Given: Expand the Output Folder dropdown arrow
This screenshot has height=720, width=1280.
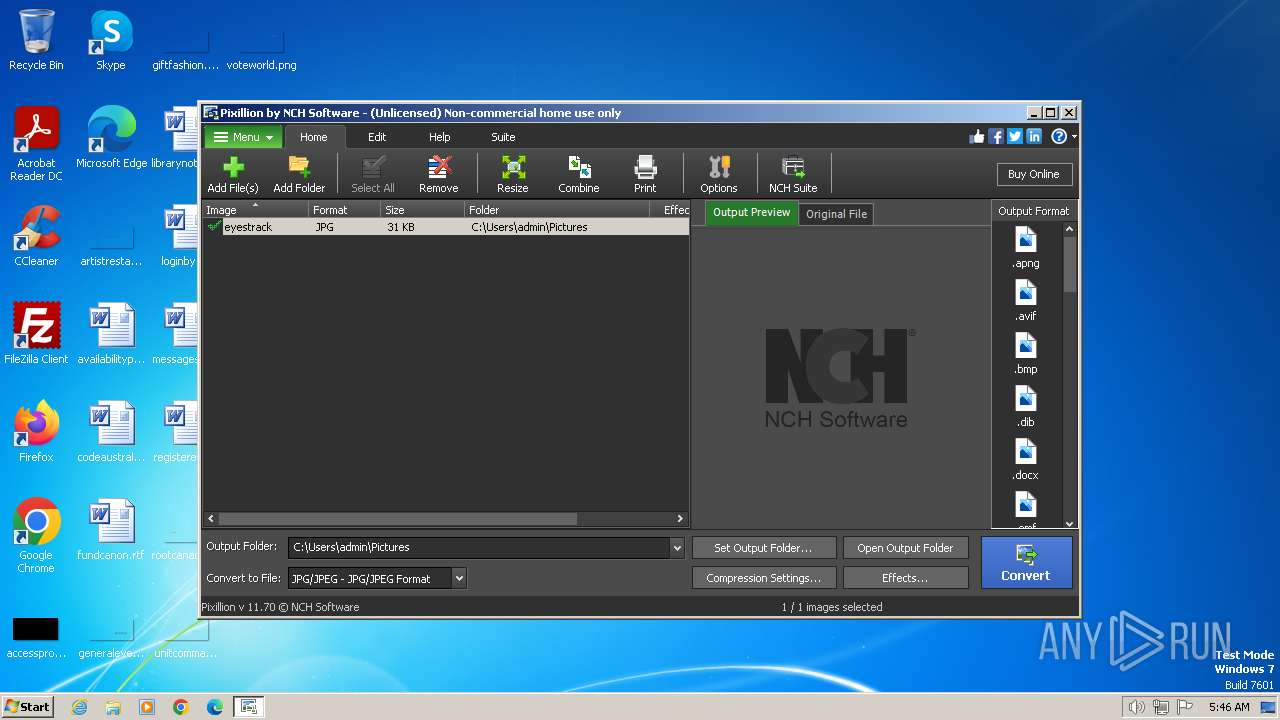Looking at the screenshot, I should click(x=677, y=548).
